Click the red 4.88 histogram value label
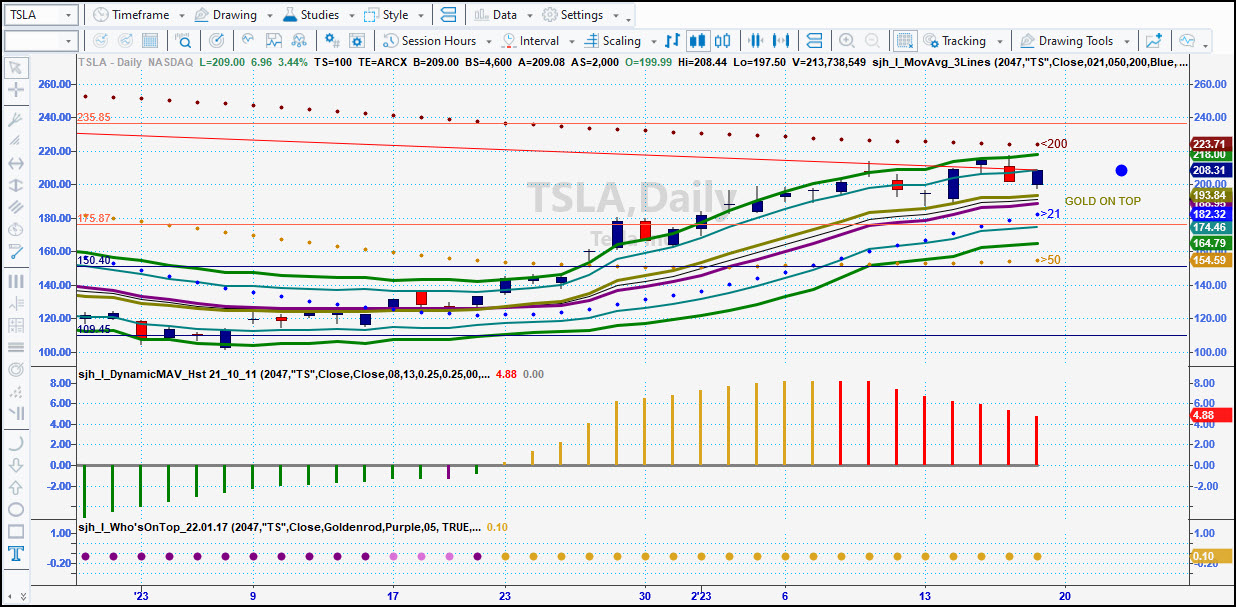Viewport: 1236px width, 607px height. click(1210, 415)
